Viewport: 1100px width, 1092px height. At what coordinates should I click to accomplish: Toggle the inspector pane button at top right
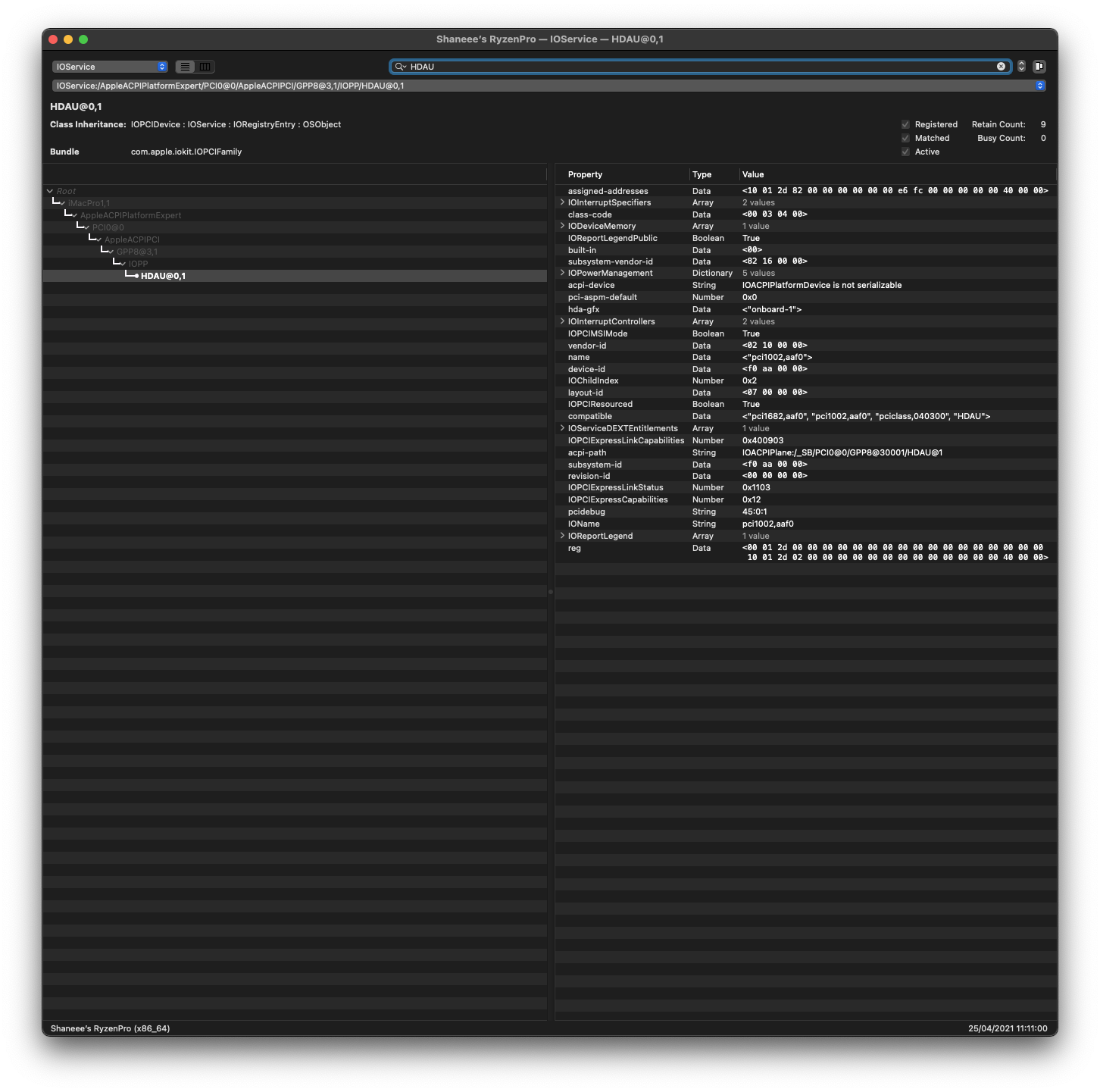tap(1039, 67)
